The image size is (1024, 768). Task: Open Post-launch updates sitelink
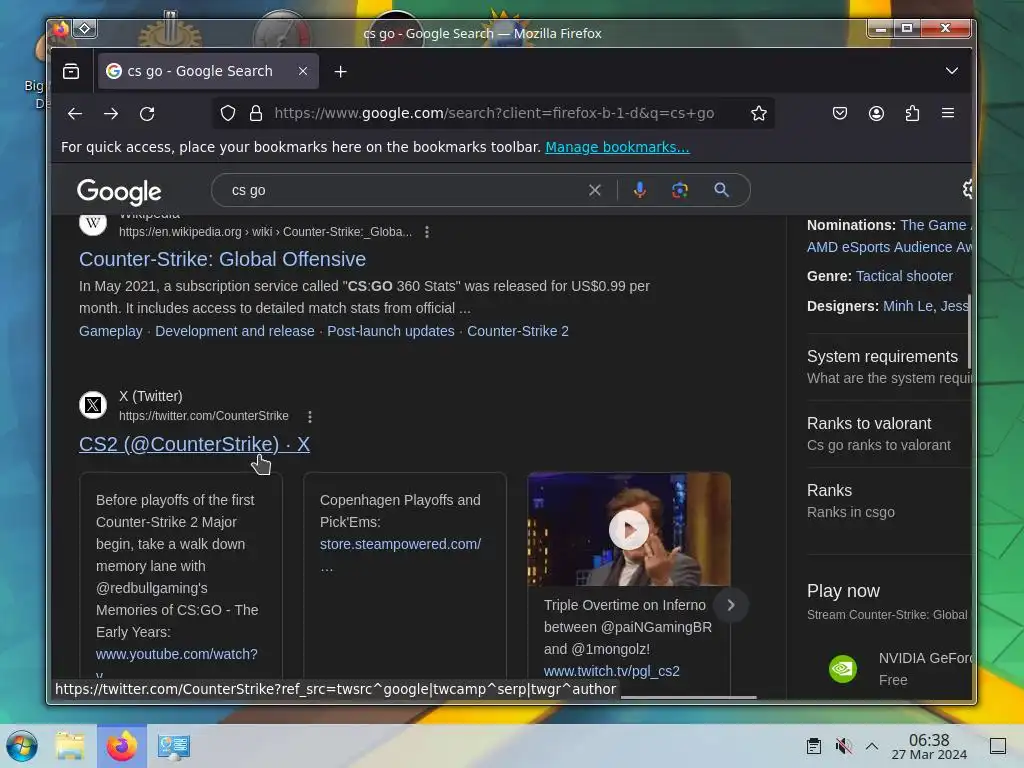391,331
